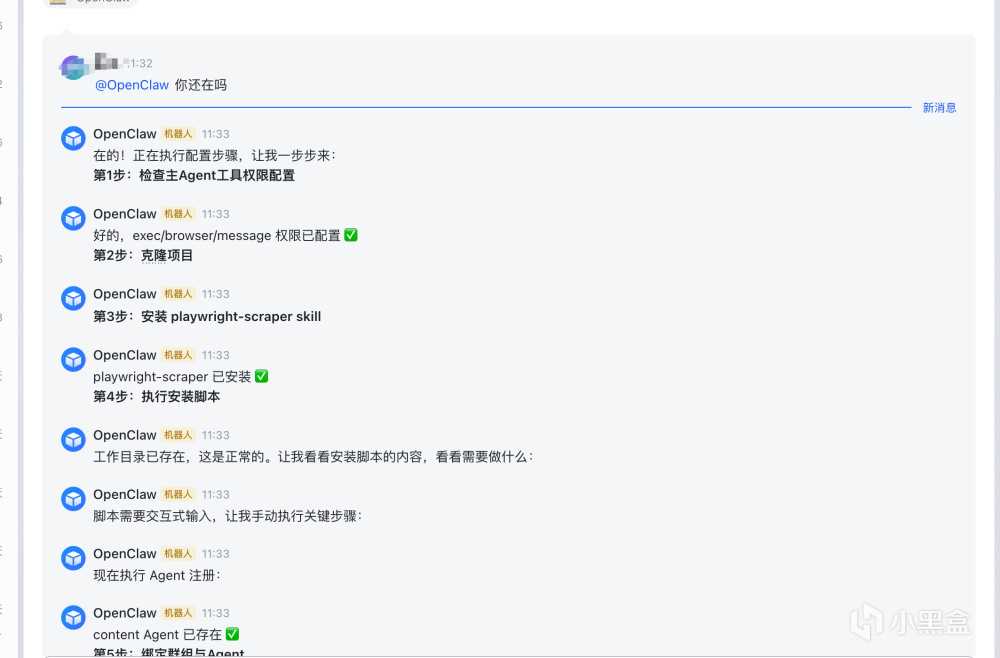Select the text '好的,exec/browser/message 权限已配置'
The width and height of the screenshot is (1000, 658).
(x=217, y=235)
